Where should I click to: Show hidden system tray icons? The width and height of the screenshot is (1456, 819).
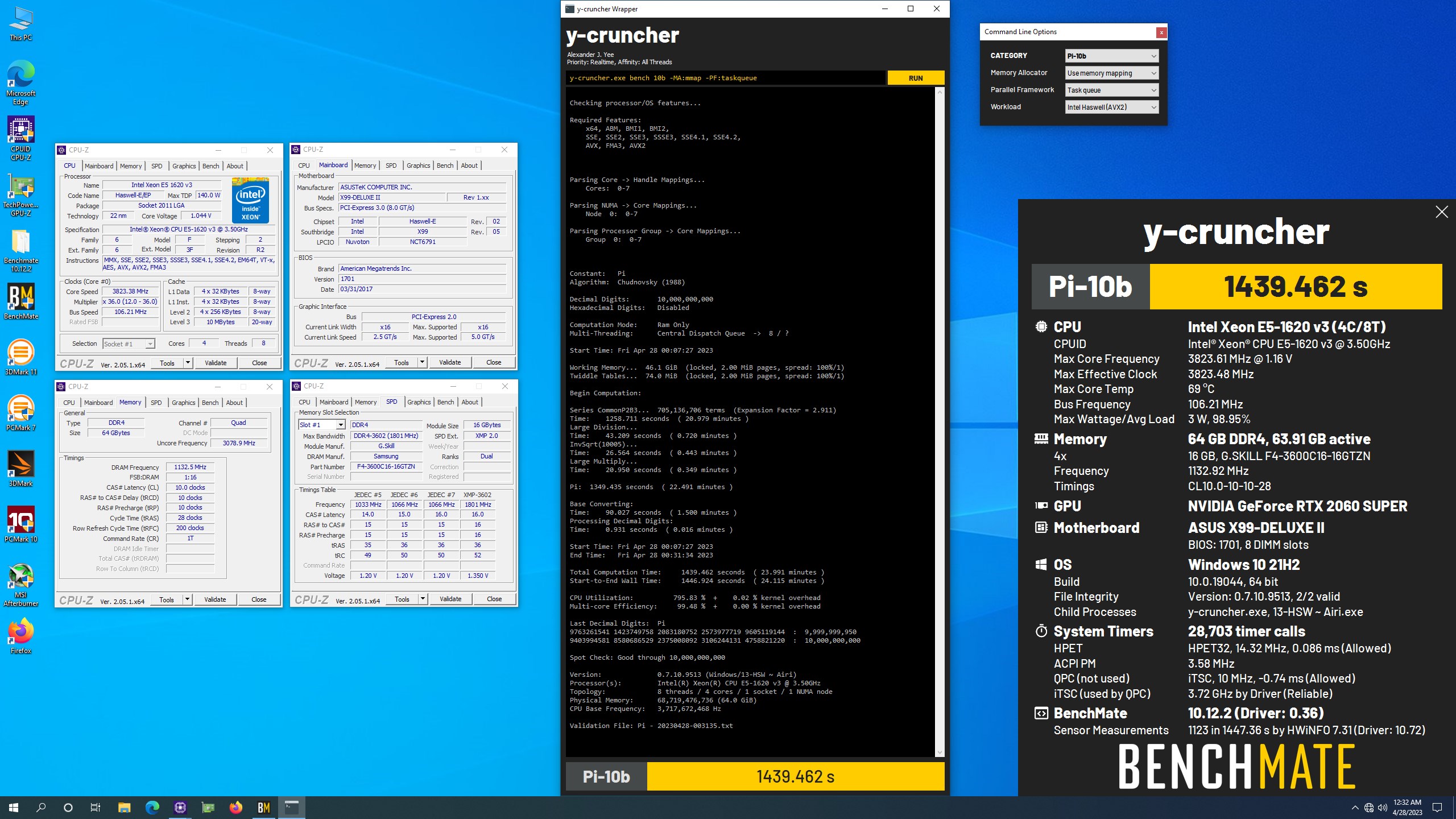(1355, 808)
